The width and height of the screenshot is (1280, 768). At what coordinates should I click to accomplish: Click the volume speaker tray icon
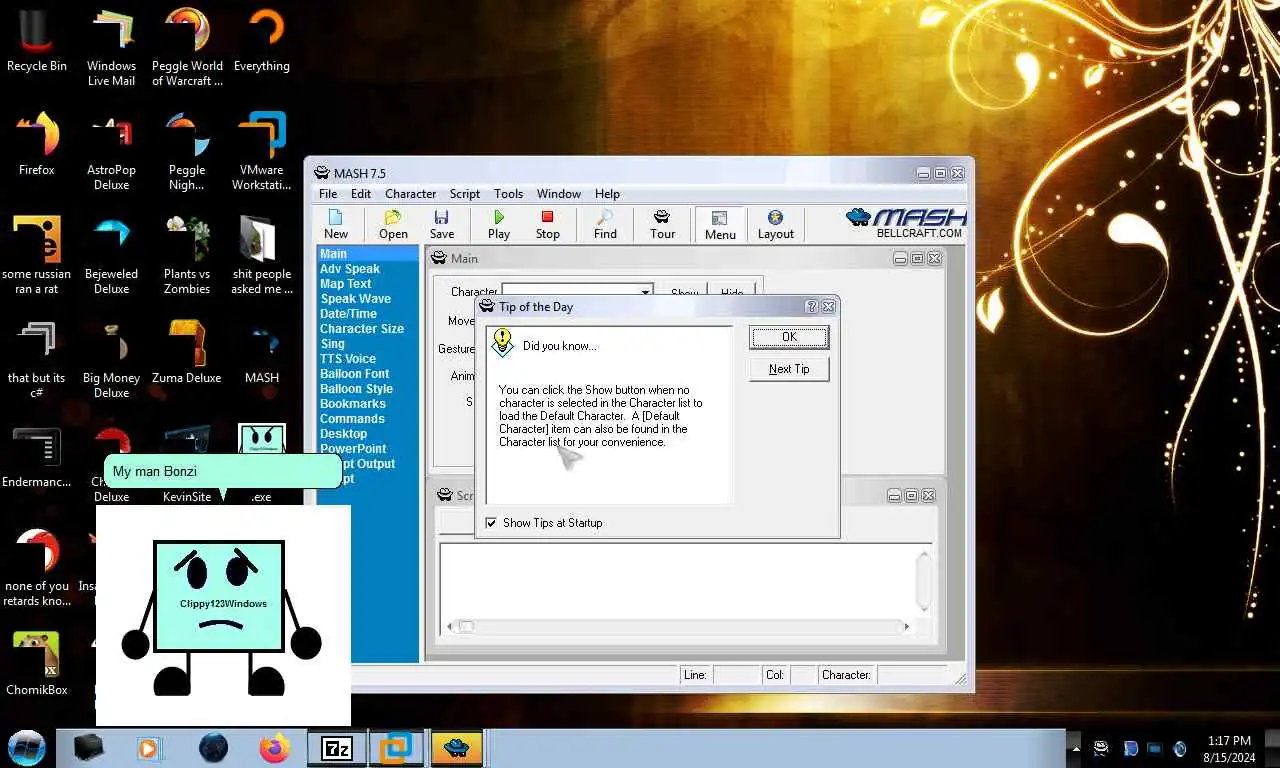tap(1180, 748)
